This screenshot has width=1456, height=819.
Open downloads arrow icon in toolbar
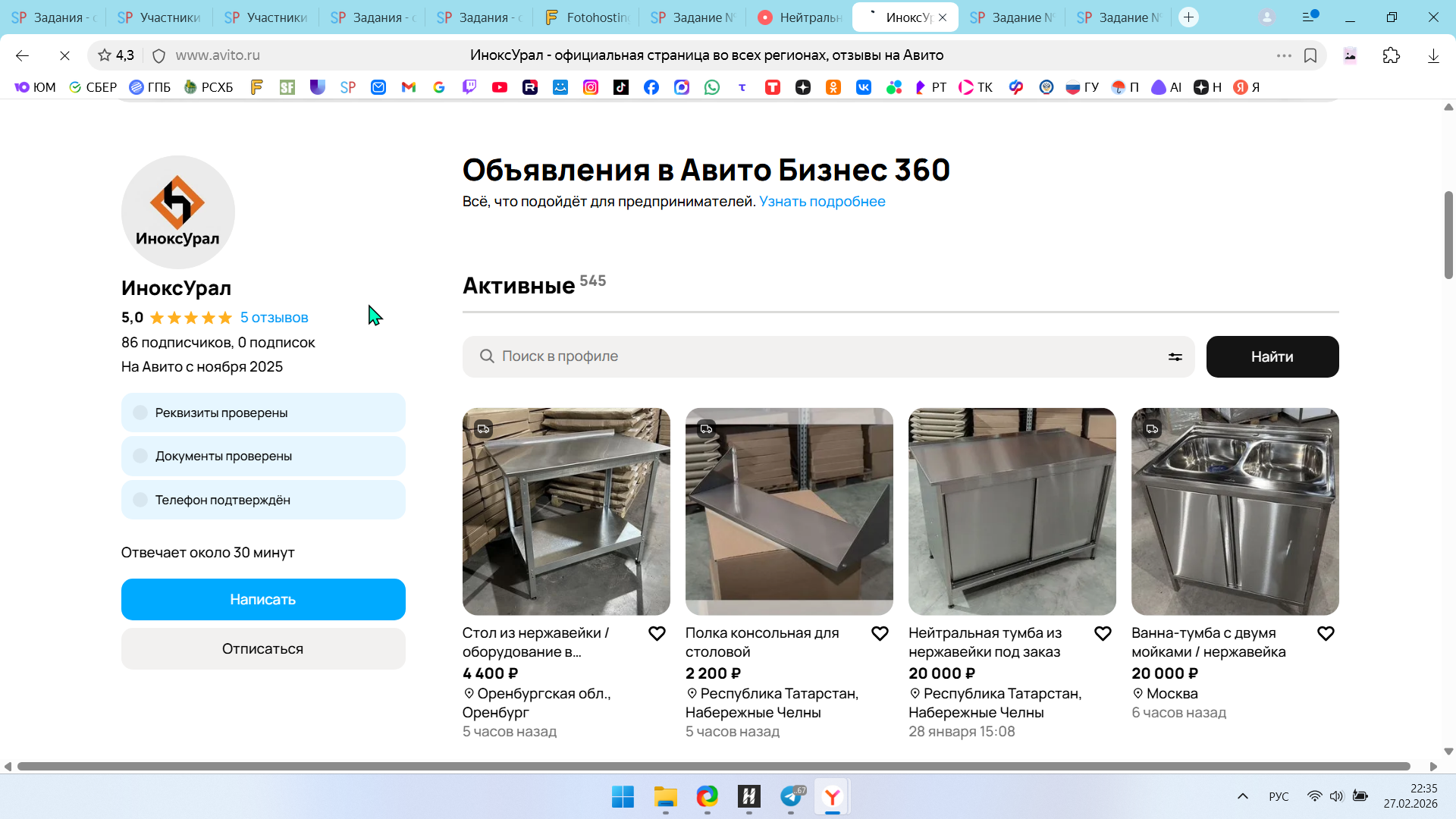pos(1433,55)
